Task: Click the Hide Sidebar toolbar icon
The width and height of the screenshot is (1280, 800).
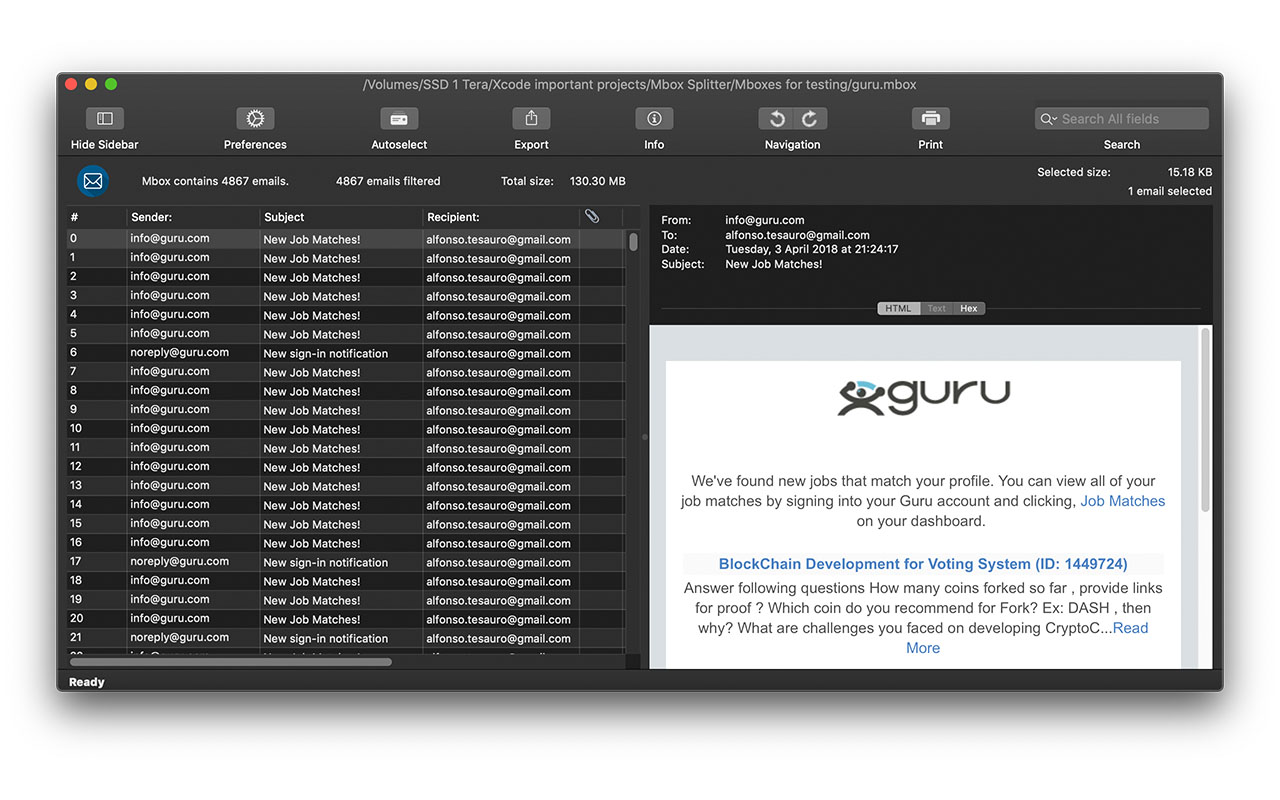Action: (x=105, y=118)
